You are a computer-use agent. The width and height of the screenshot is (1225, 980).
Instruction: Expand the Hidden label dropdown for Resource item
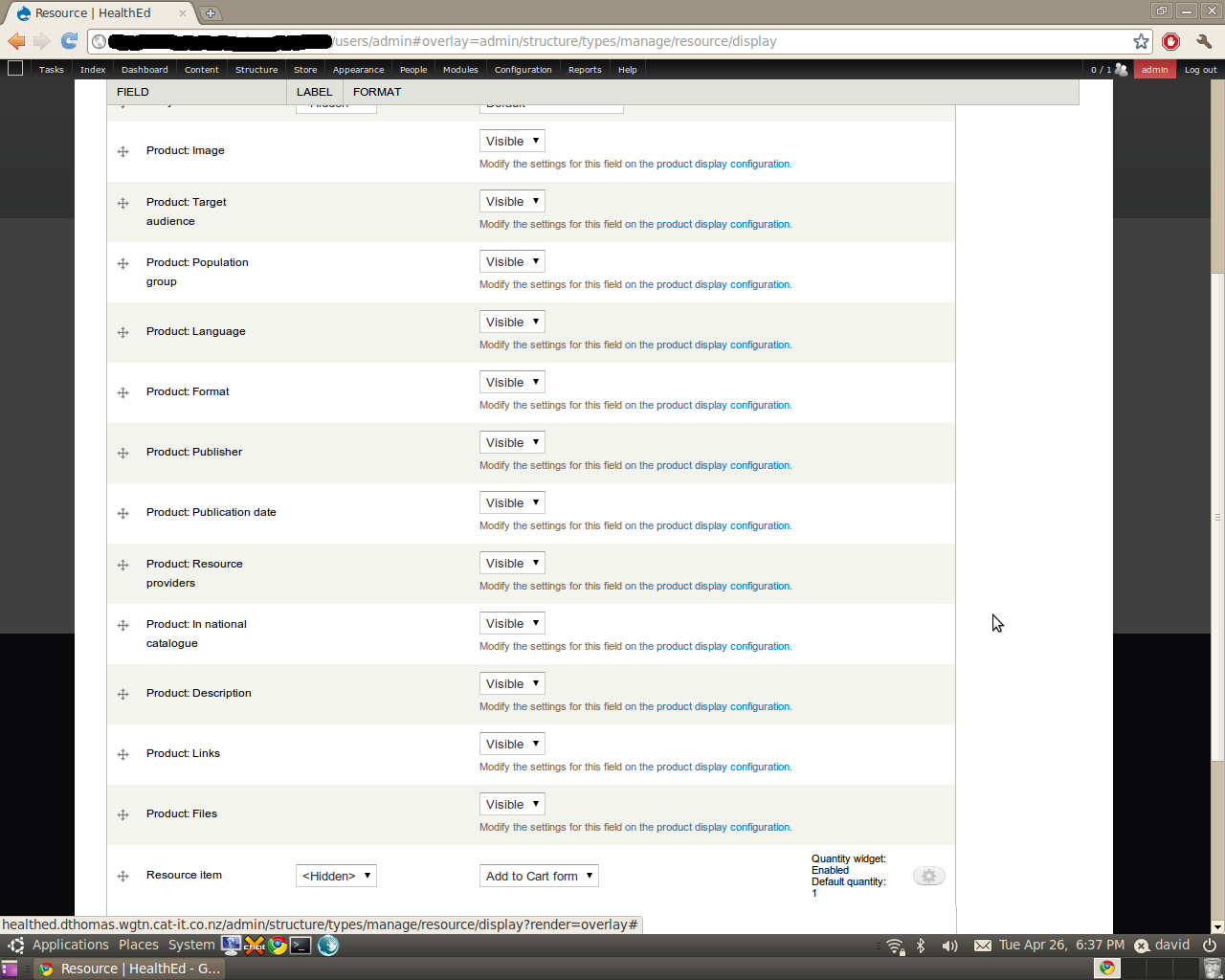coord(336,876)
